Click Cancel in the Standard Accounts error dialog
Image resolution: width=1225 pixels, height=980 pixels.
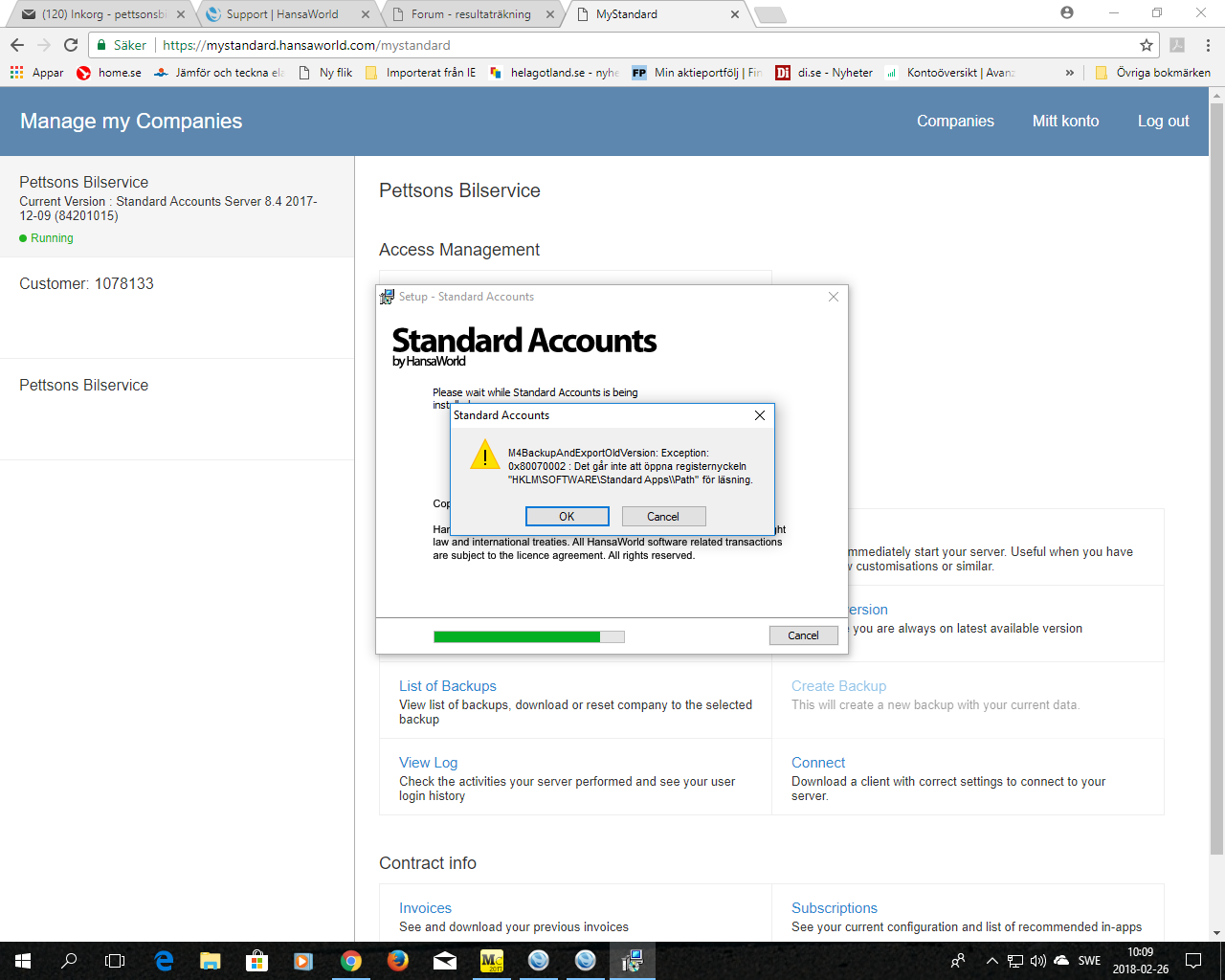663,516
